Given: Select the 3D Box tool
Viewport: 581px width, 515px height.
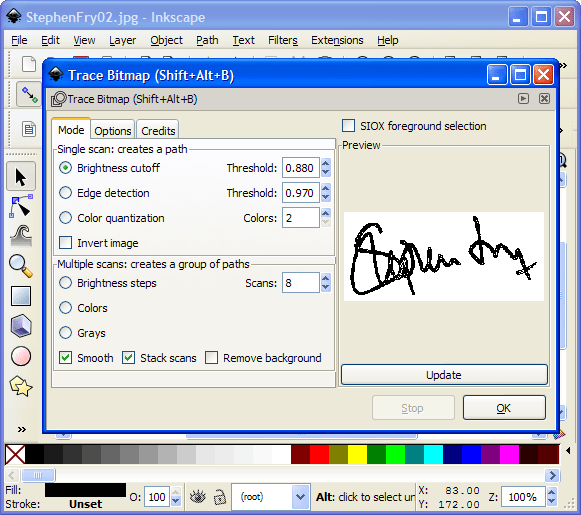Looking at the screenshot, I should (21, 326).
